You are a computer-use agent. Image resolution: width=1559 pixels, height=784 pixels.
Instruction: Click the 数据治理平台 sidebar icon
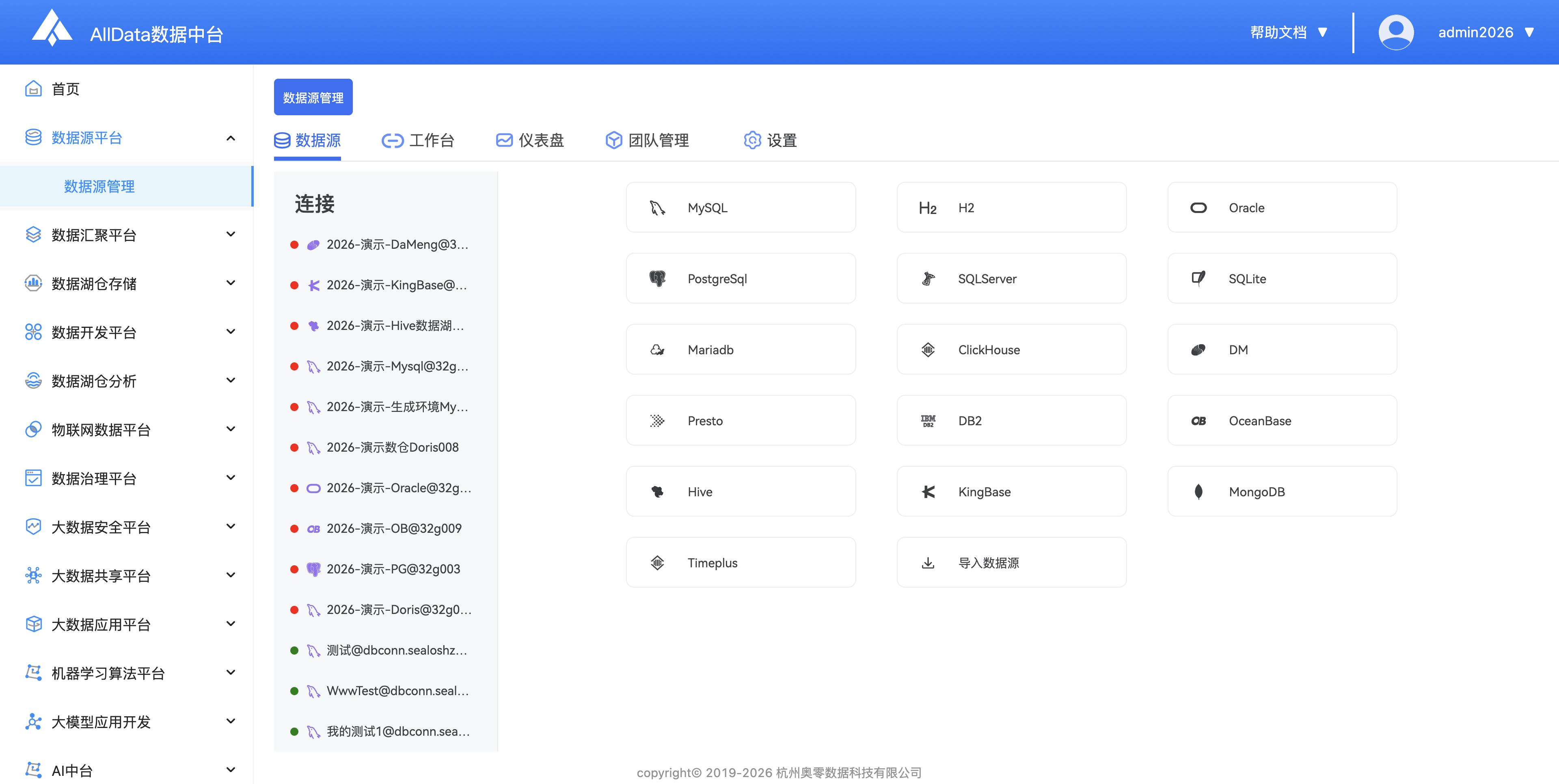[x=33, y=478]
